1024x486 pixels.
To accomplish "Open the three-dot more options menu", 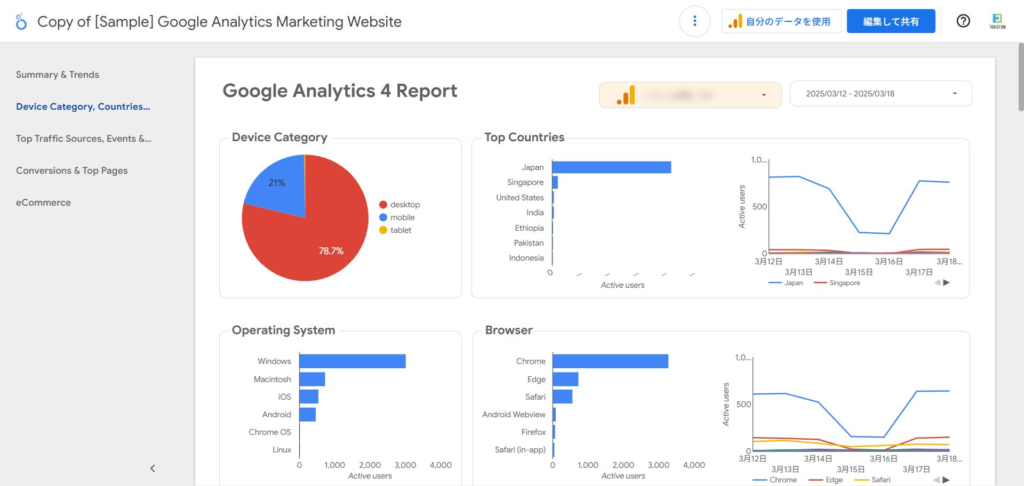I will click(694, 21).
